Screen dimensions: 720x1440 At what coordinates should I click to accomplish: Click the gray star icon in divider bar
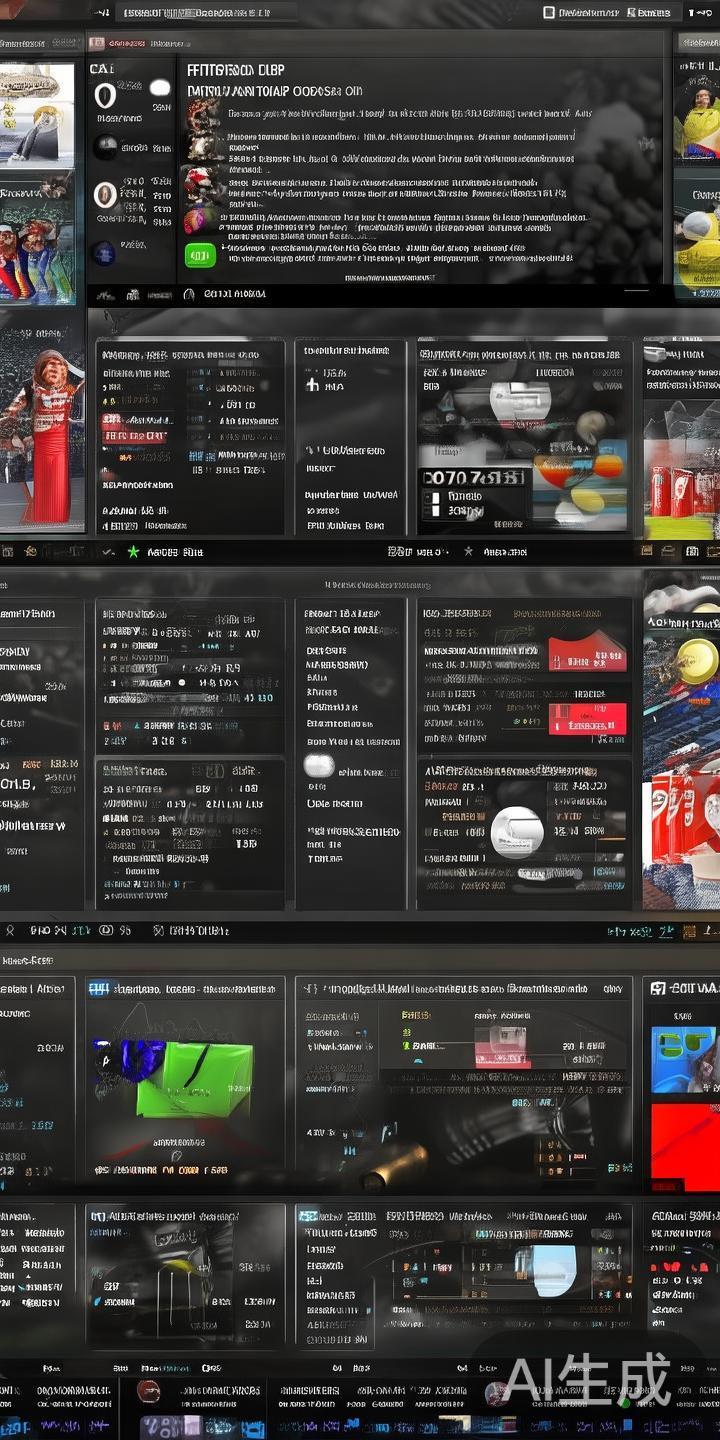[x=468, y=551]
